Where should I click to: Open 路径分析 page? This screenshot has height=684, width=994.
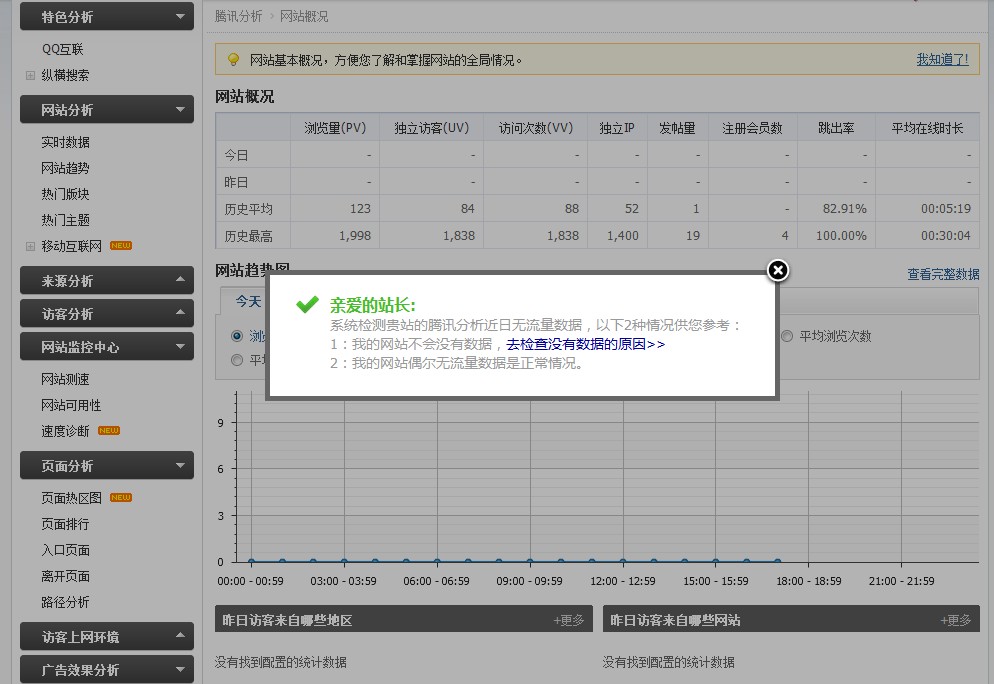[x=65, y=602]
